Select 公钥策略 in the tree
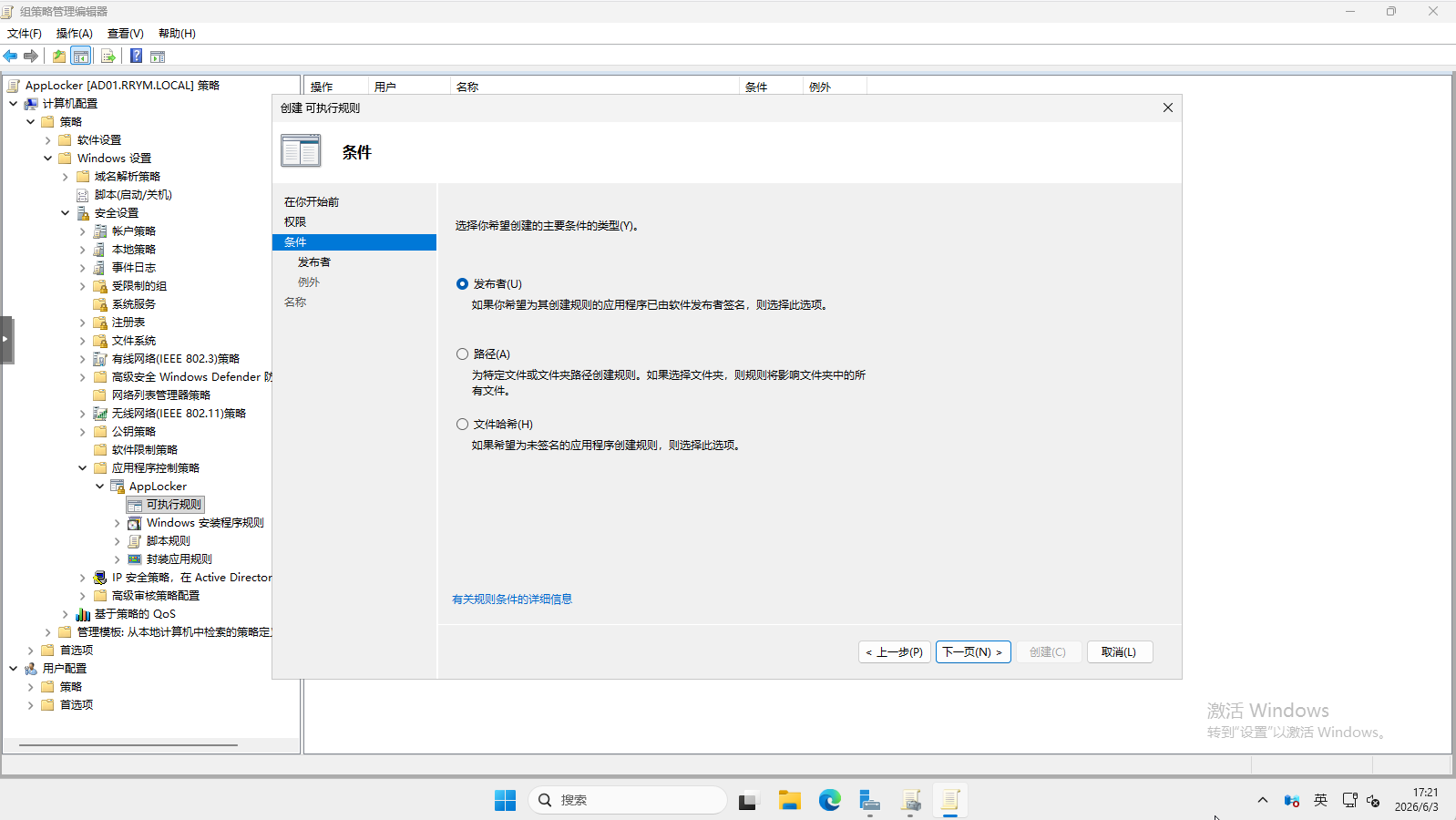The height and width of the screenshot is (820, 1456). point(134,432)
